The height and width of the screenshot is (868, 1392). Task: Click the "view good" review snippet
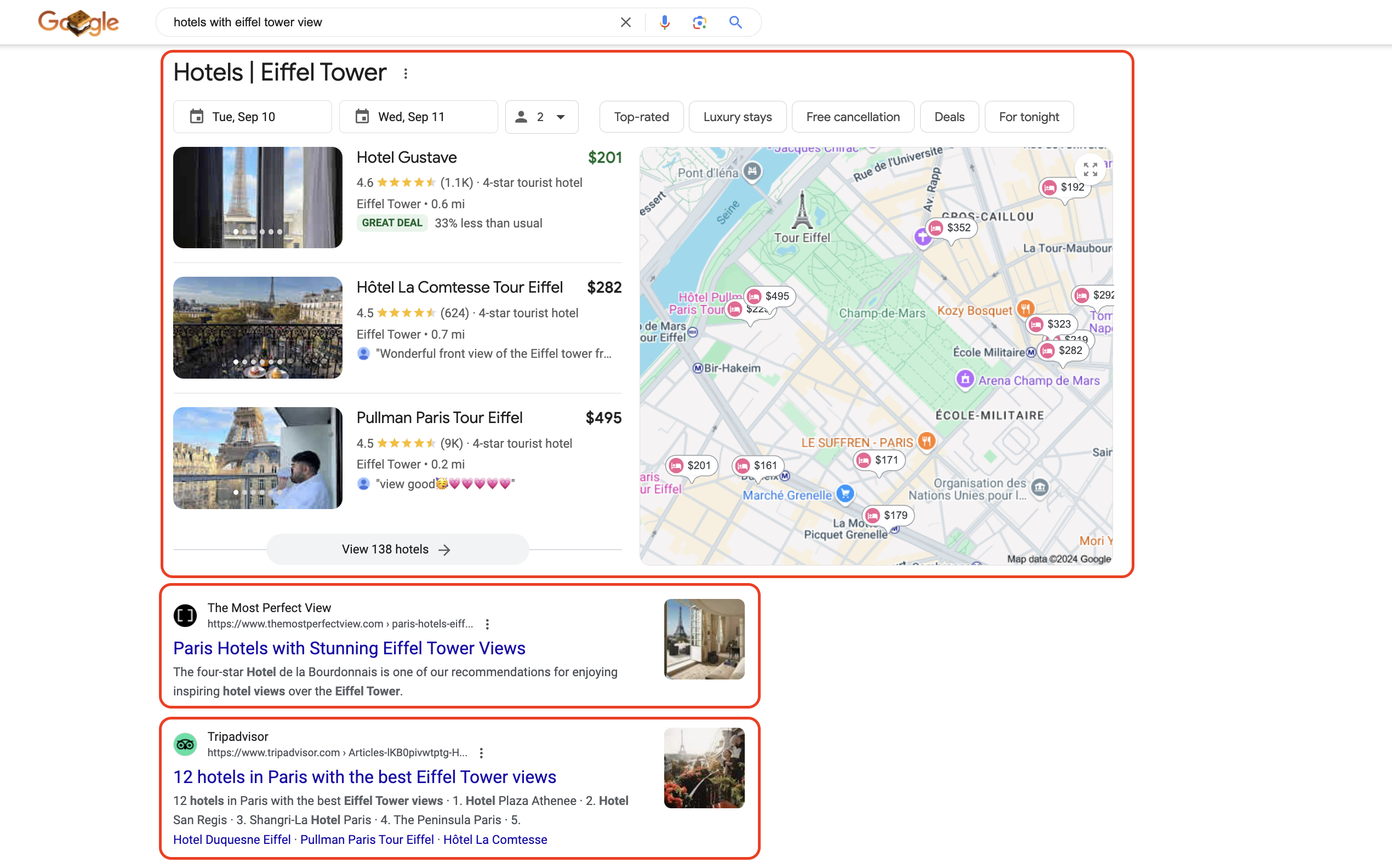click(x=444, y=484)
